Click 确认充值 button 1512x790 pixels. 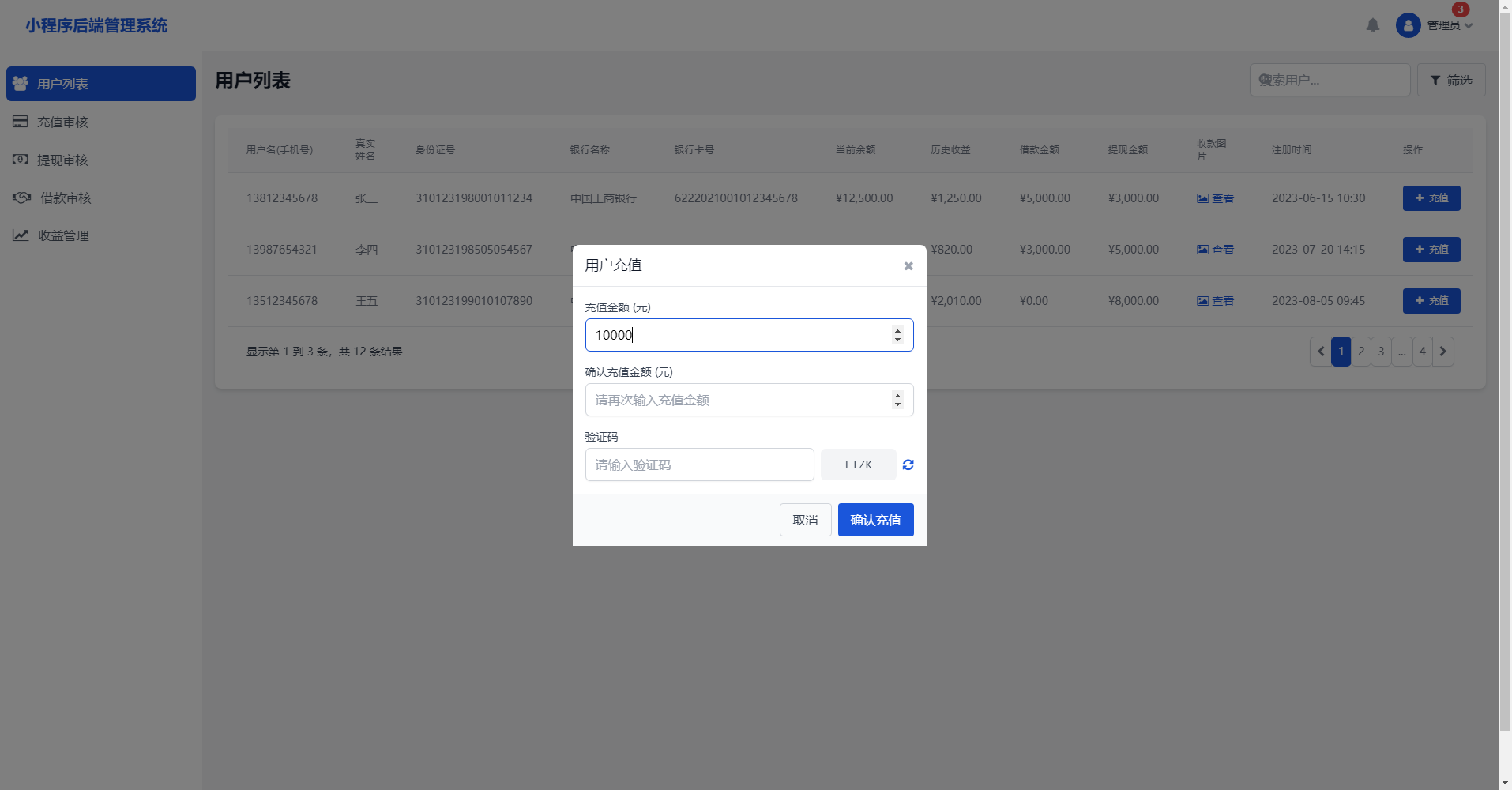[x=875, y=520]
